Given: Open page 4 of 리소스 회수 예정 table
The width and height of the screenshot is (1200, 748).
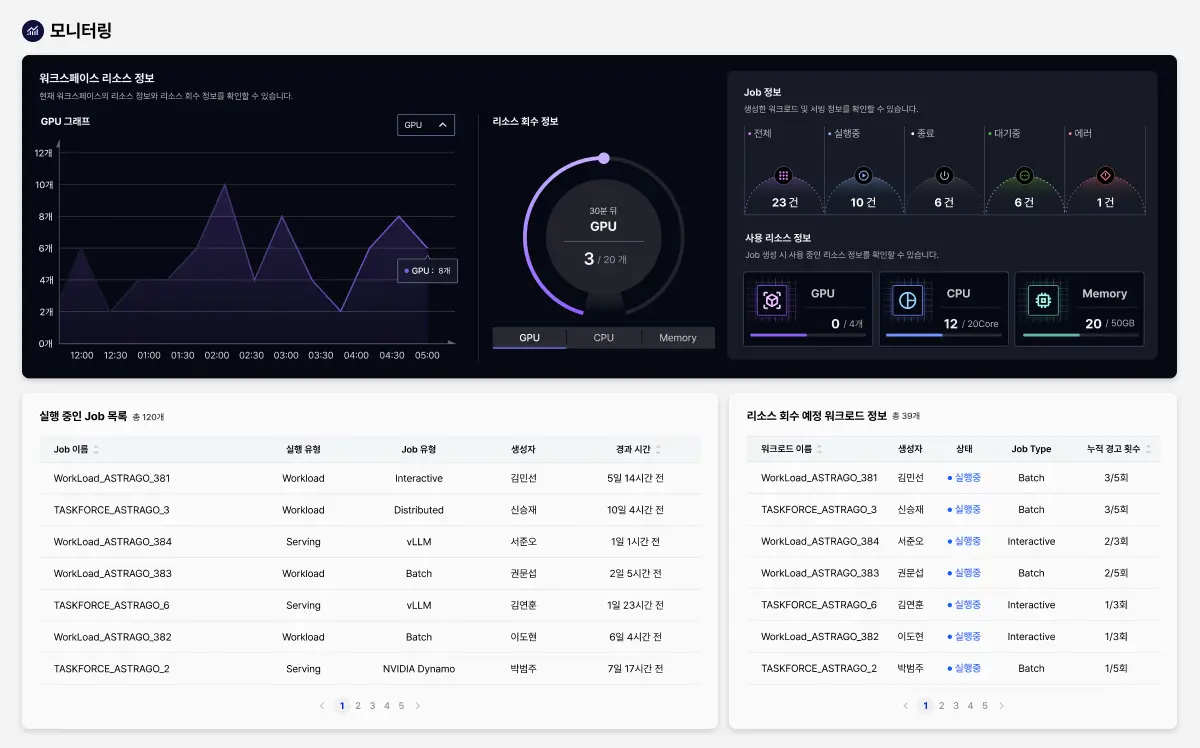Looking at the screenshot, I should [970, 706].
